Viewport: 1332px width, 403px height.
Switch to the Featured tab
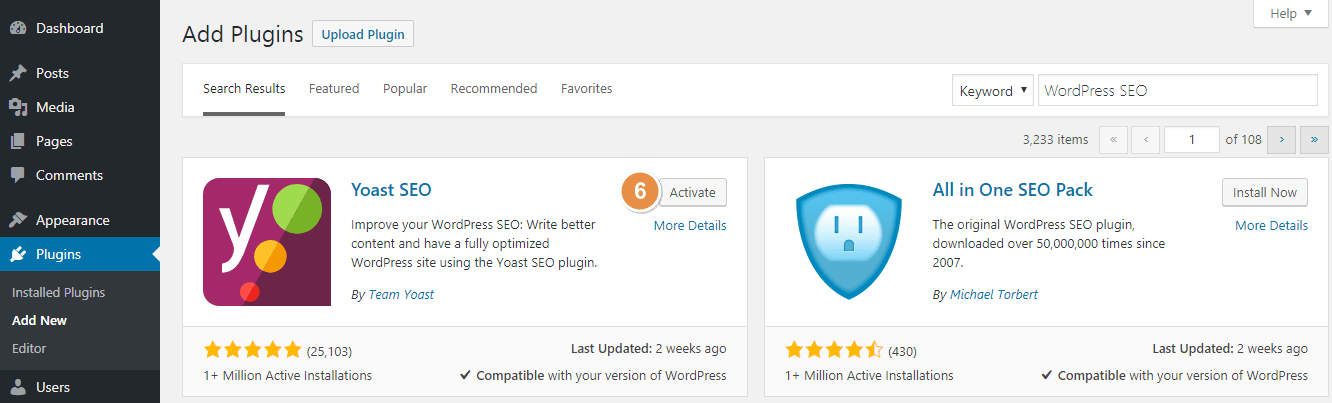(334, 89)
